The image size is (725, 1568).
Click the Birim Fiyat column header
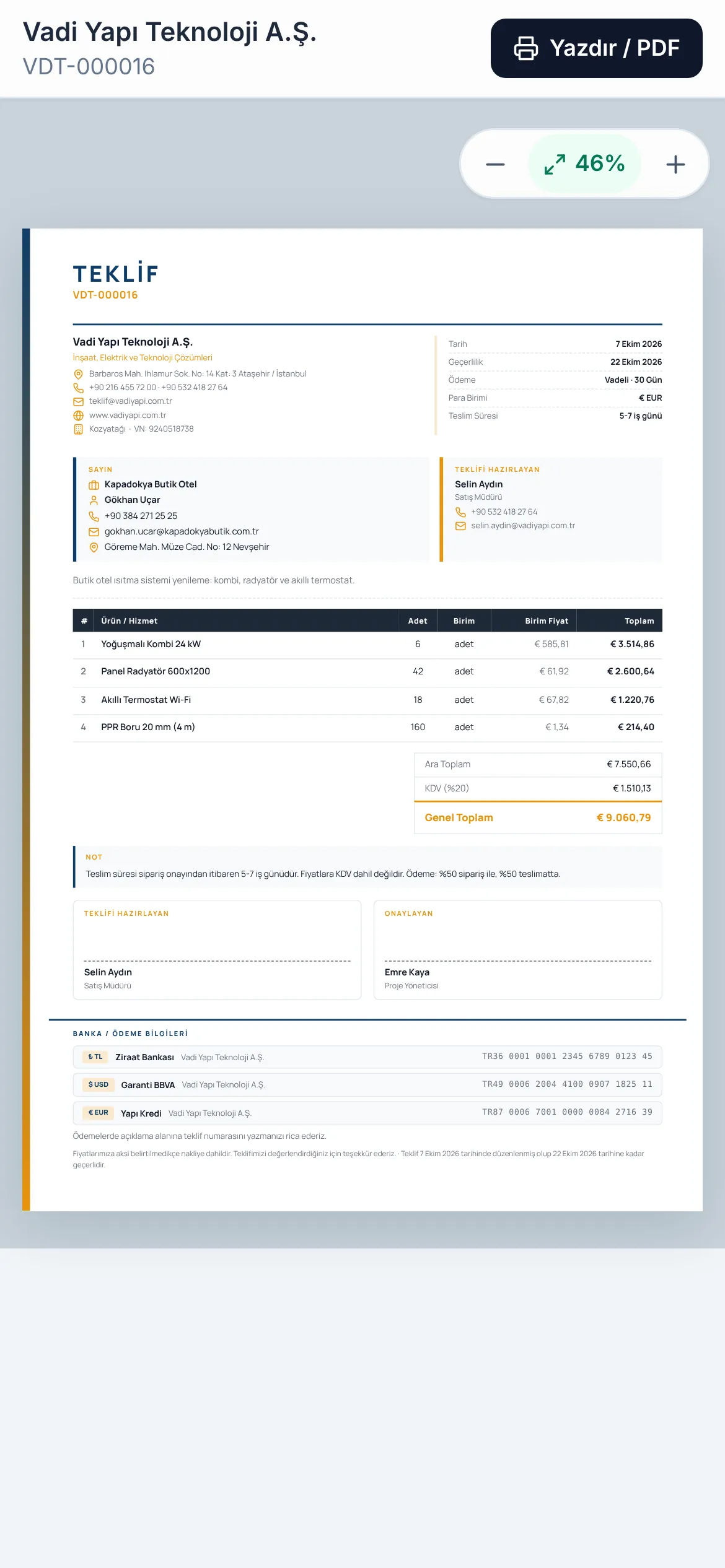click(547, 621)
